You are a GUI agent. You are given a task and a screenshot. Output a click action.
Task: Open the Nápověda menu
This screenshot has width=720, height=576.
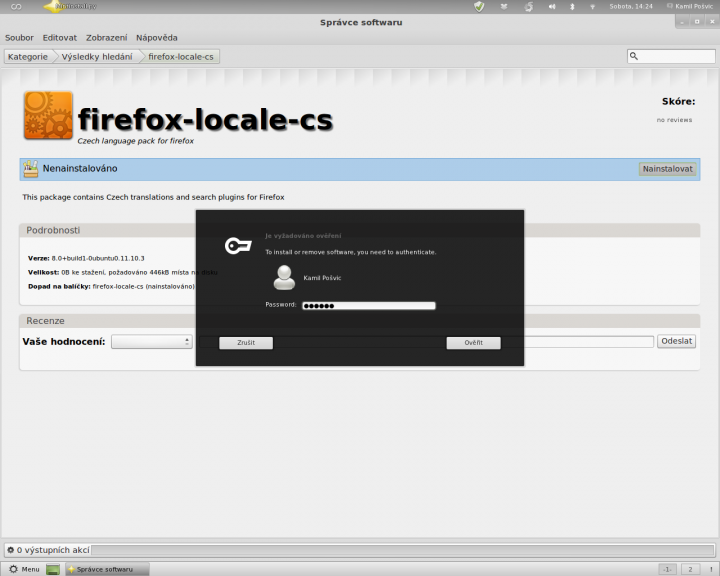[157, 38]
